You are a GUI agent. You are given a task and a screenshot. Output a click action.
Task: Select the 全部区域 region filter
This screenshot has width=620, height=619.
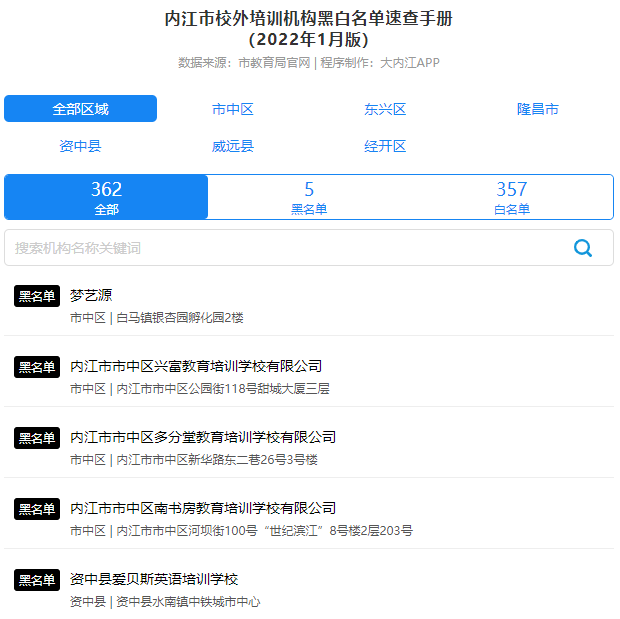(80, 109)
